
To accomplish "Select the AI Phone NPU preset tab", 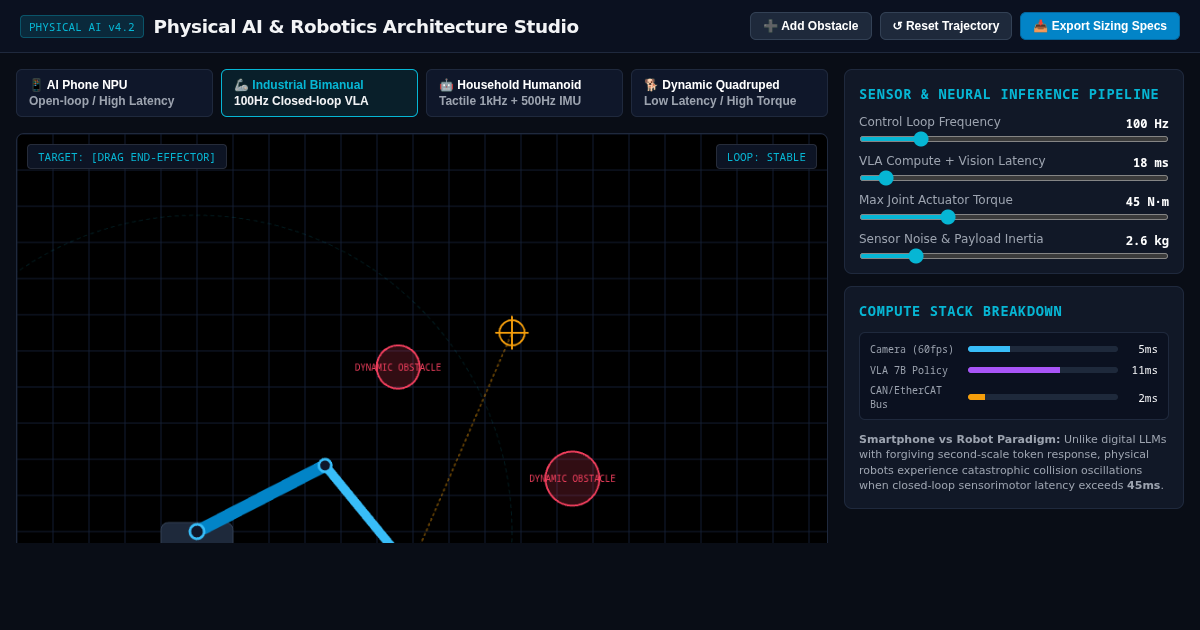I will click(114, 93).
